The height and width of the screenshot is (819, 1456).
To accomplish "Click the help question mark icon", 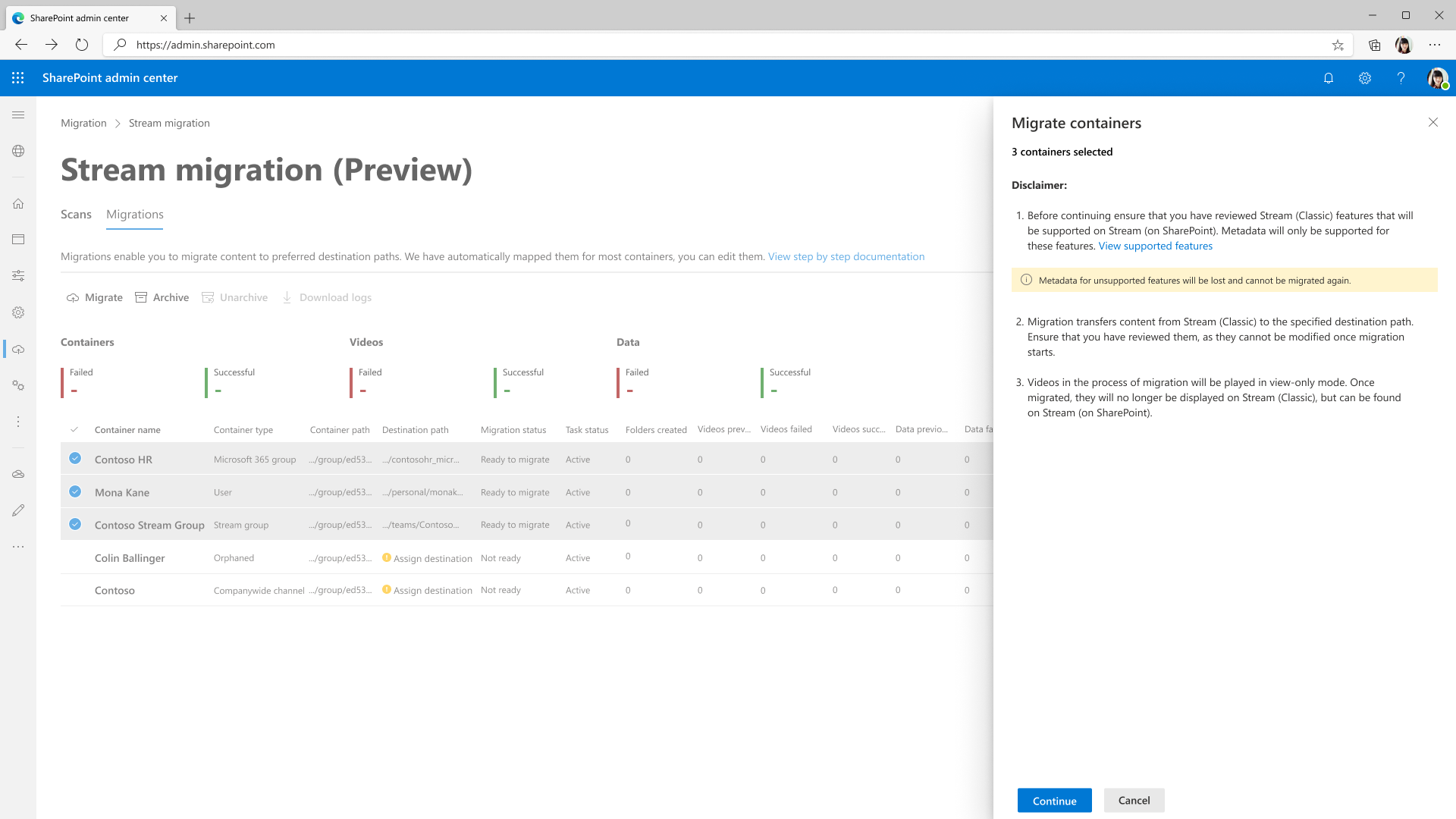I will (x=1401, y=78).
